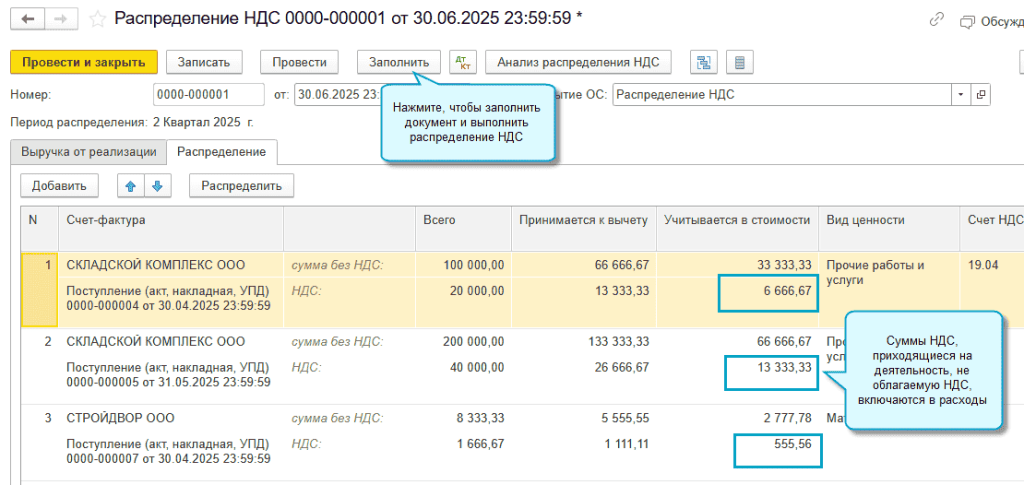Click the document structure icon in toolbar
The width and height of the screenshot is (1024, 485).
pyautogui.click(x=704, y=62)
